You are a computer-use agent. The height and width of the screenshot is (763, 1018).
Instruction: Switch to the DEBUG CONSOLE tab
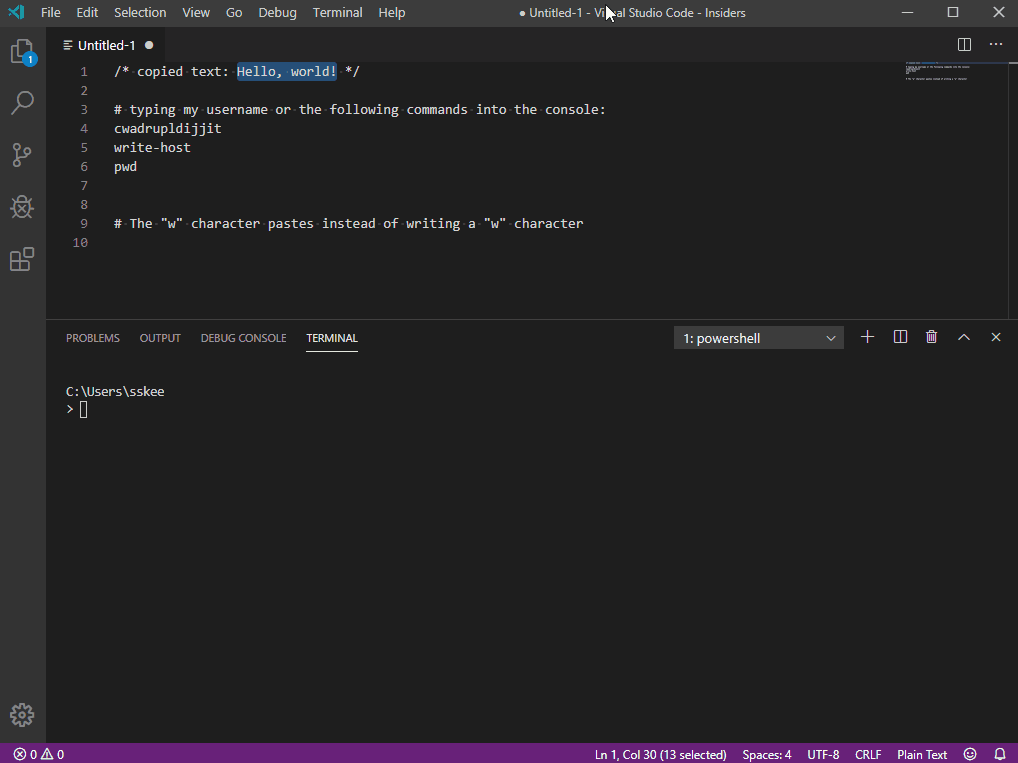point(243,338)
